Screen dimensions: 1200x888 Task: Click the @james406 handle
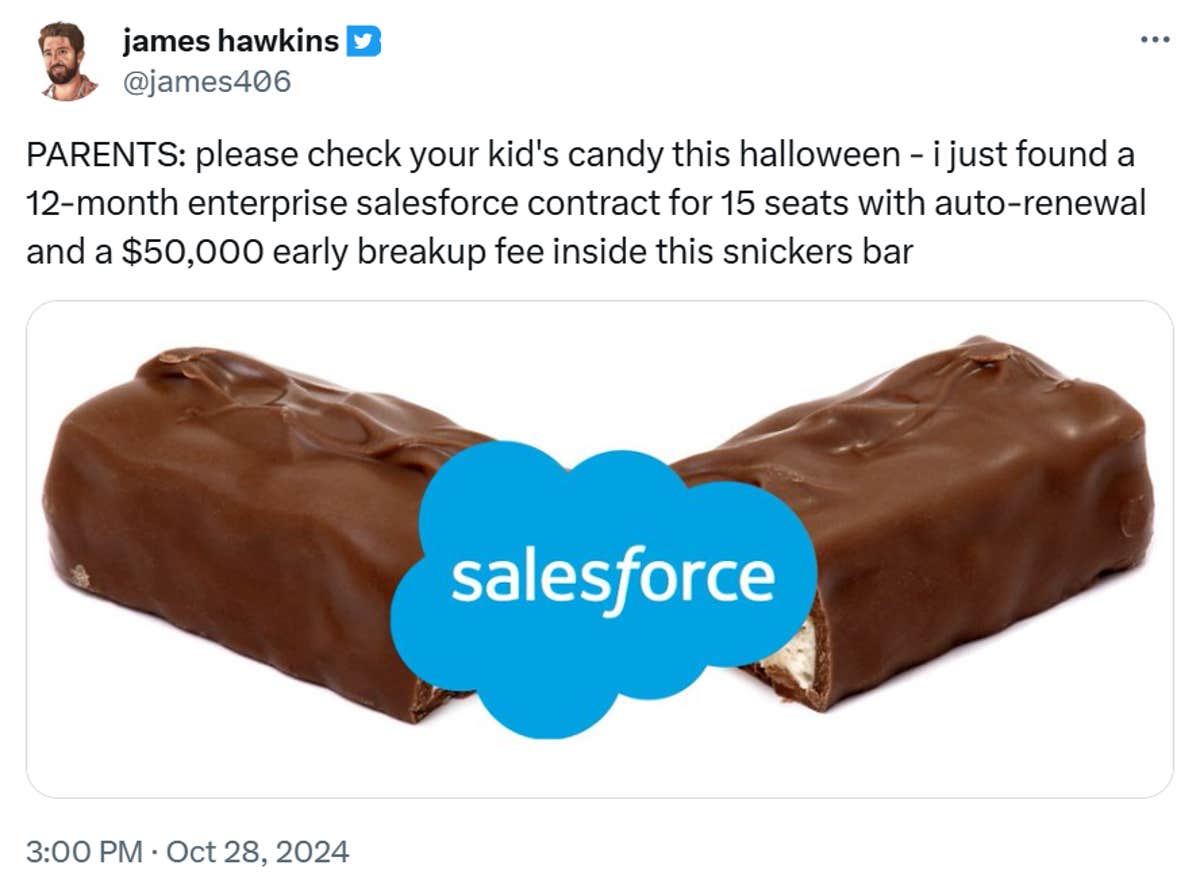click(206, 80)
